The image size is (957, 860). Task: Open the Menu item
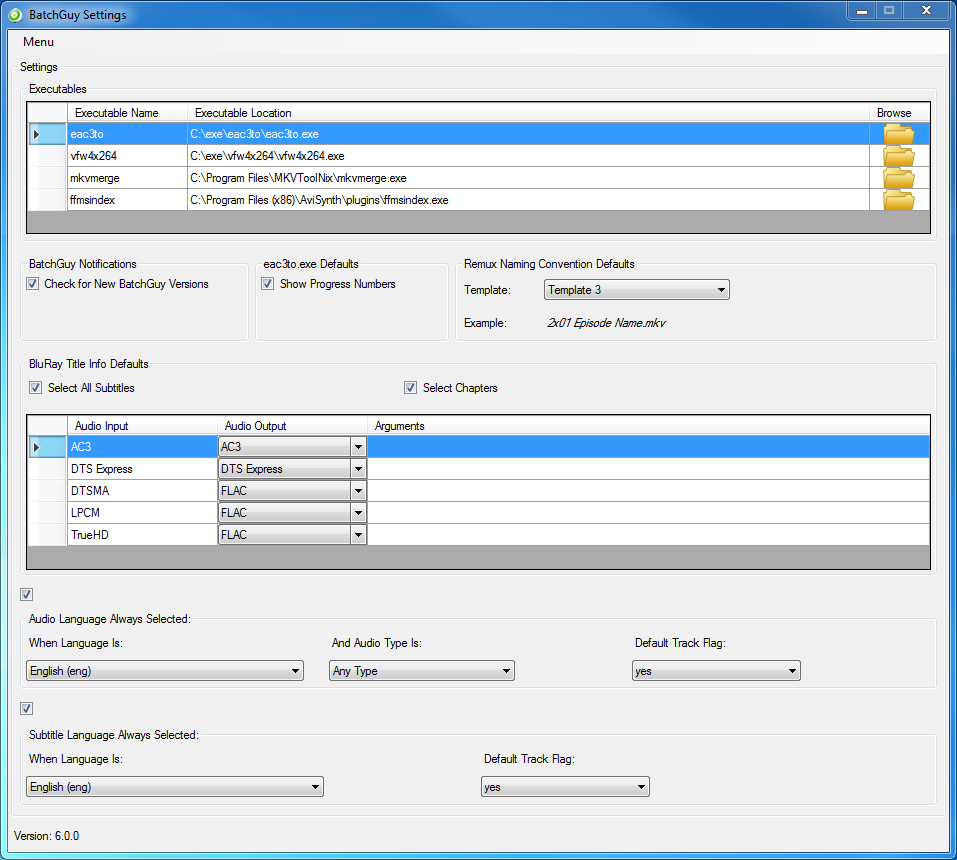pos(38,42)
